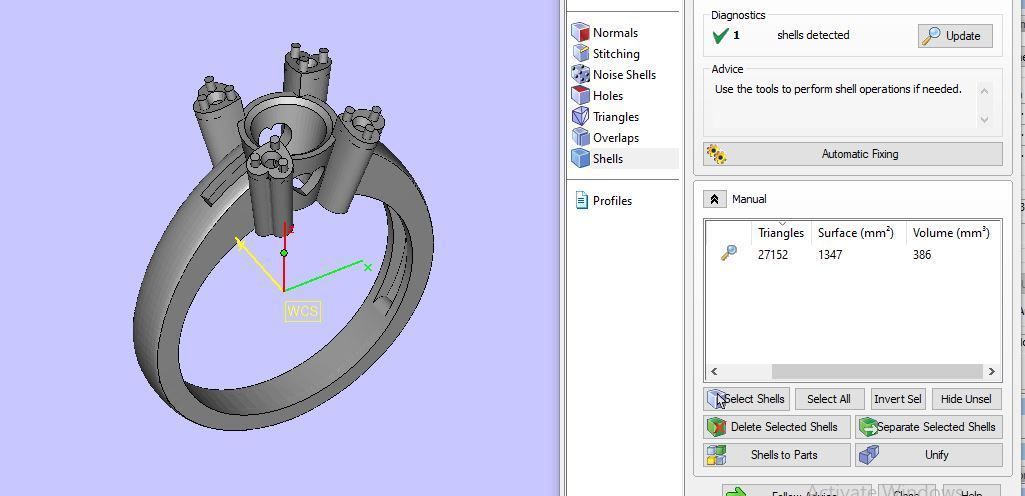
Task: Click surface value 1347
Action: 830,255
